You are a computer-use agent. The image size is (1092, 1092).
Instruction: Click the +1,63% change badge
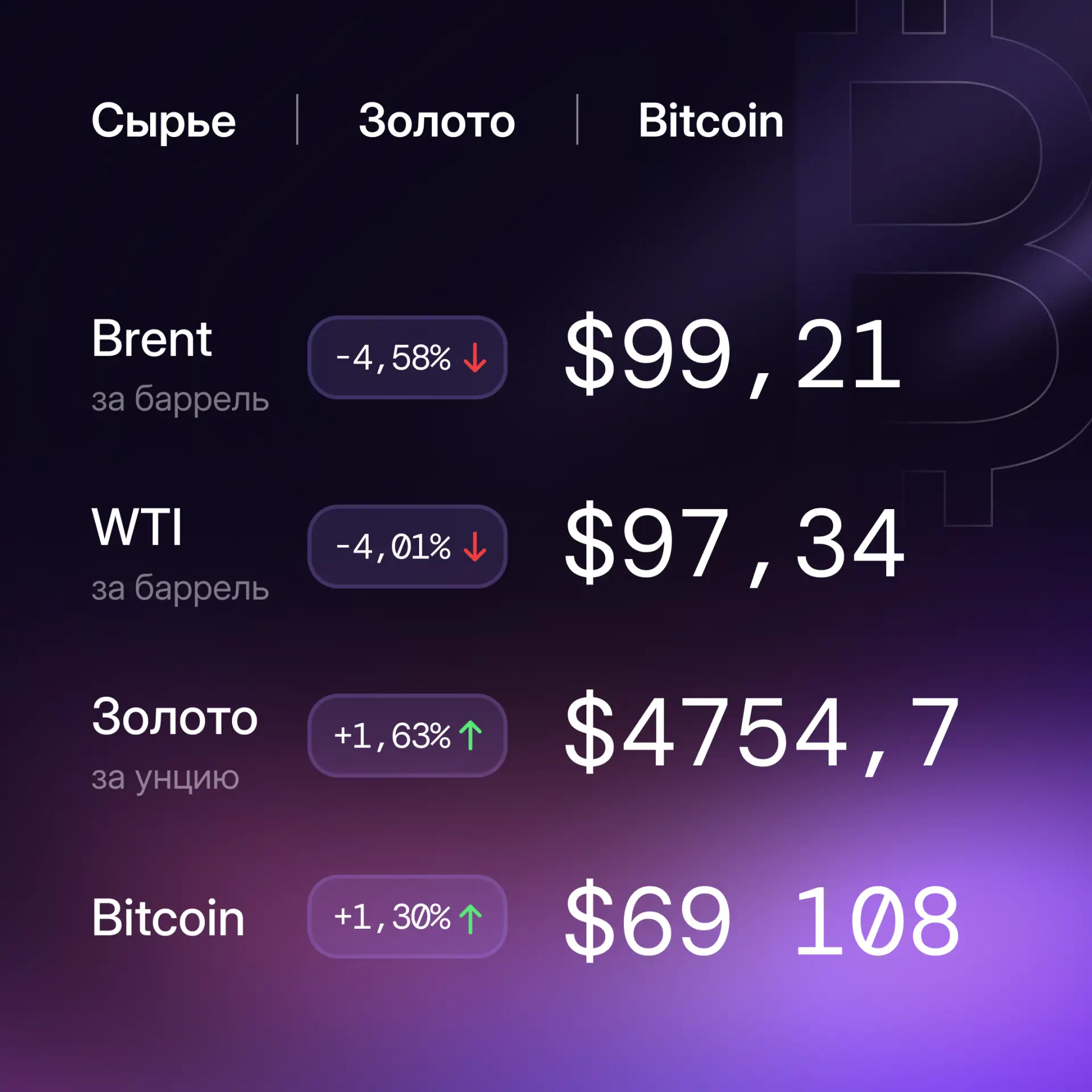click(407, 735)
